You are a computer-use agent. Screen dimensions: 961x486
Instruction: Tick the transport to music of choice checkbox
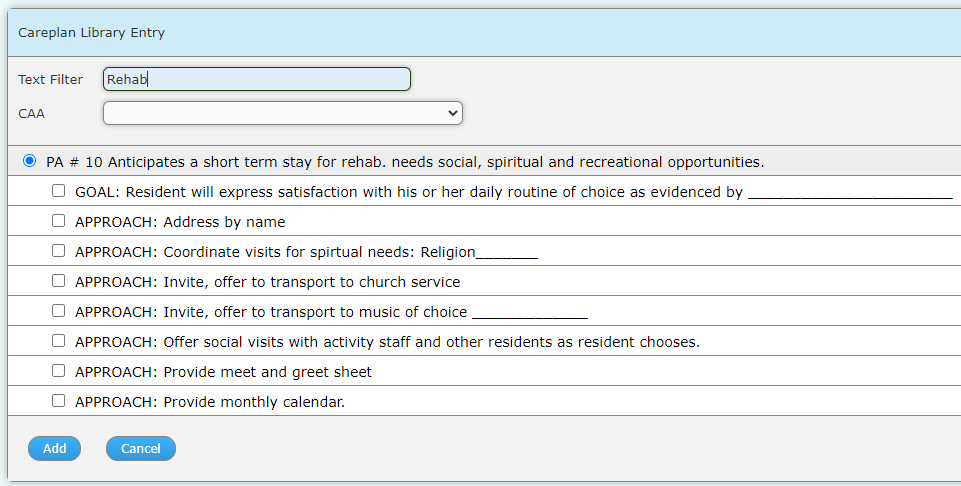click(x=58, y=311)
